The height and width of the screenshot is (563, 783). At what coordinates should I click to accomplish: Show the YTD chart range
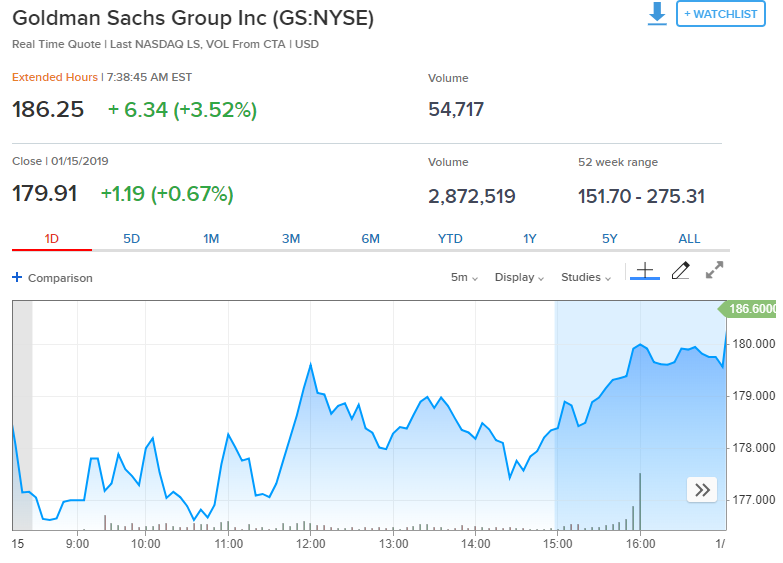pyautogui.click(x=450, y=238)
